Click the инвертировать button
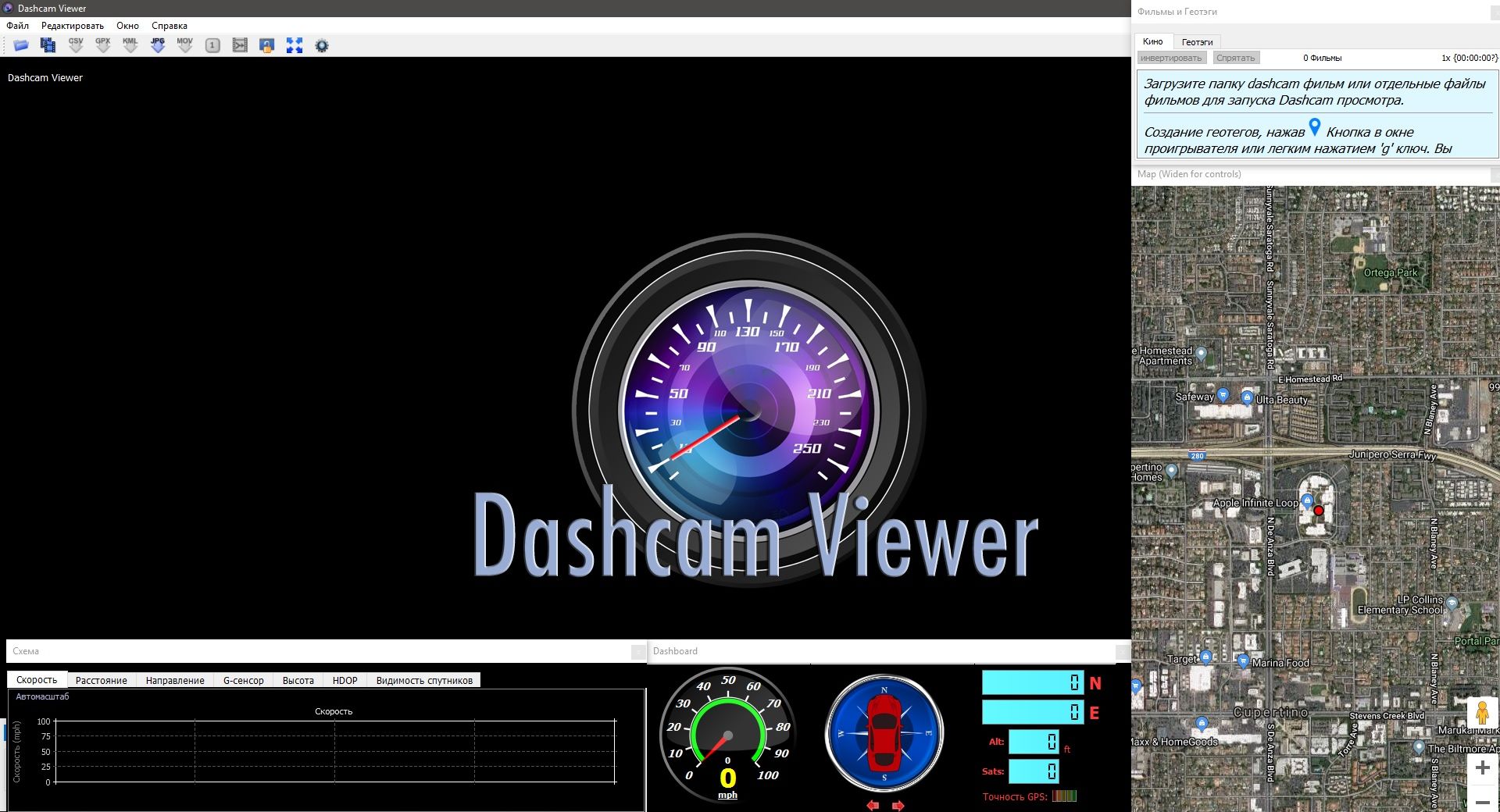This screenshot has height=812, width=1500. tap(1171, 58)
